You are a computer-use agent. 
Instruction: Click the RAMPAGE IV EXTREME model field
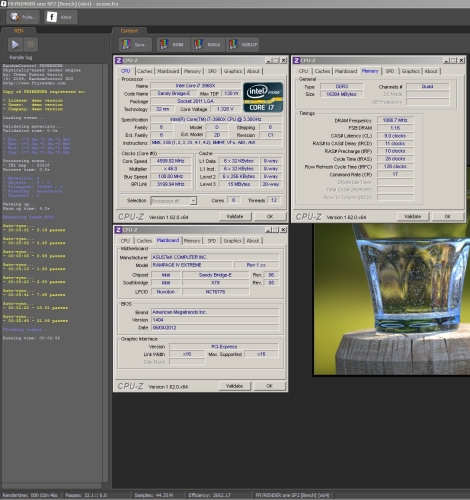[192, 265]
